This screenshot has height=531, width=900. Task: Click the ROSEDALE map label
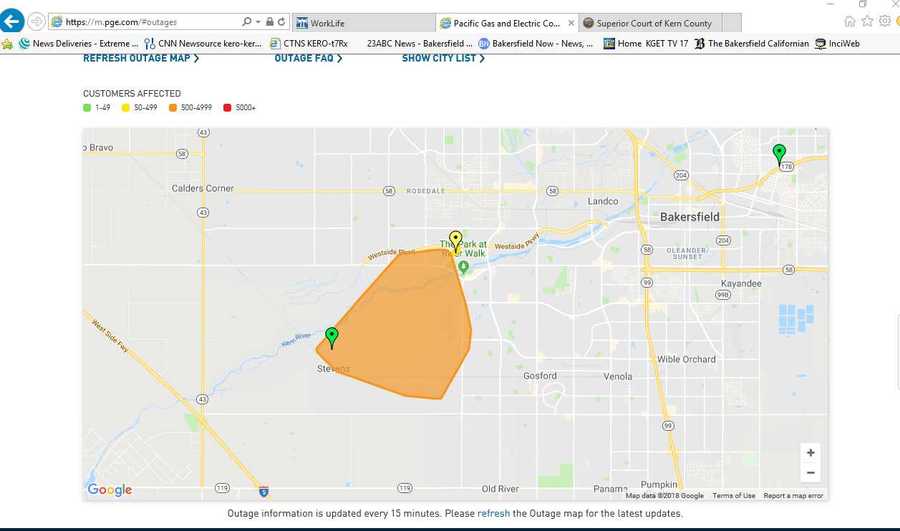[x=425, y=191]
